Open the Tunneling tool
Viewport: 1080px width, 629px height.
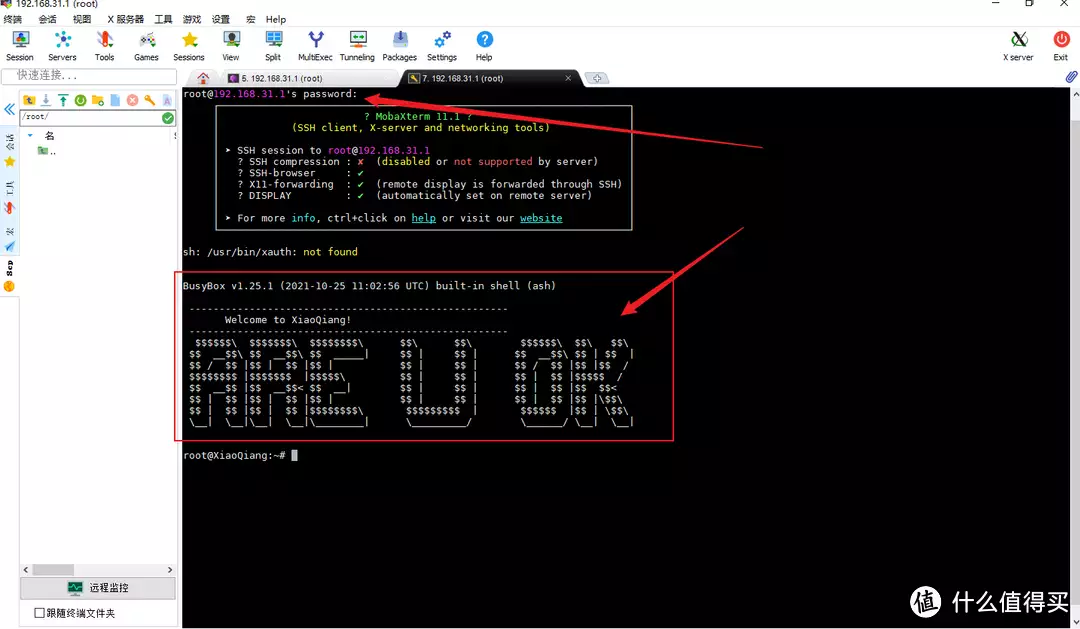click(x=357, y=45)
